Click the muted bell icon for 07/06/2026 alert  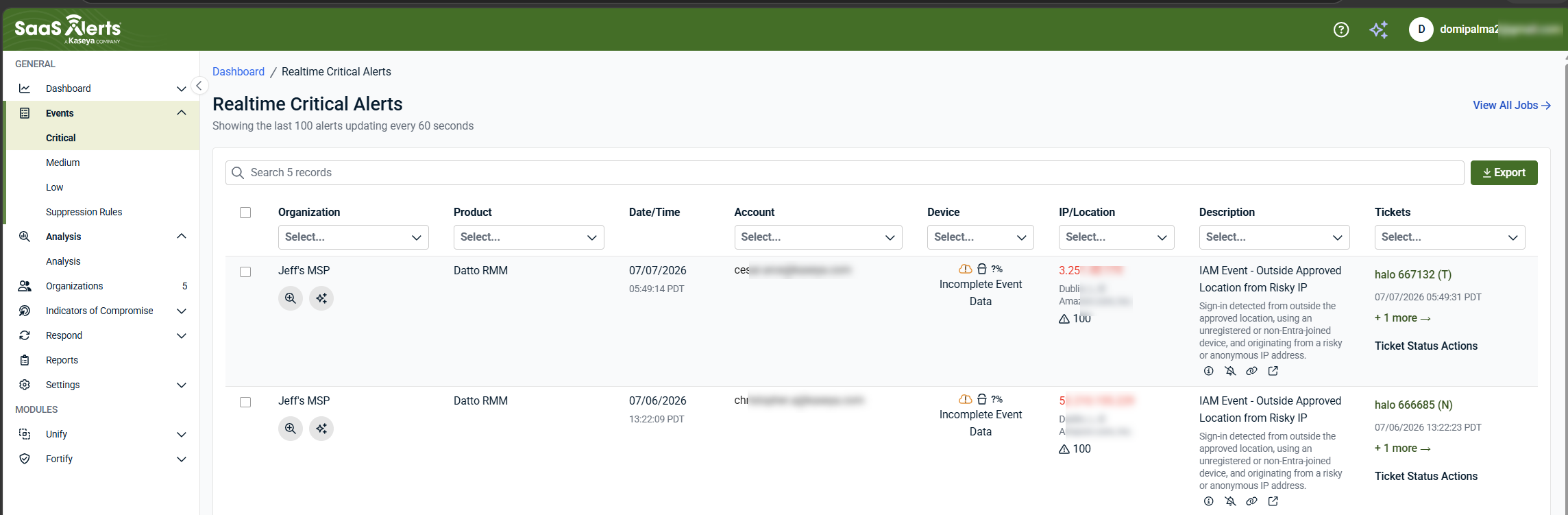tap(1230, 501)
